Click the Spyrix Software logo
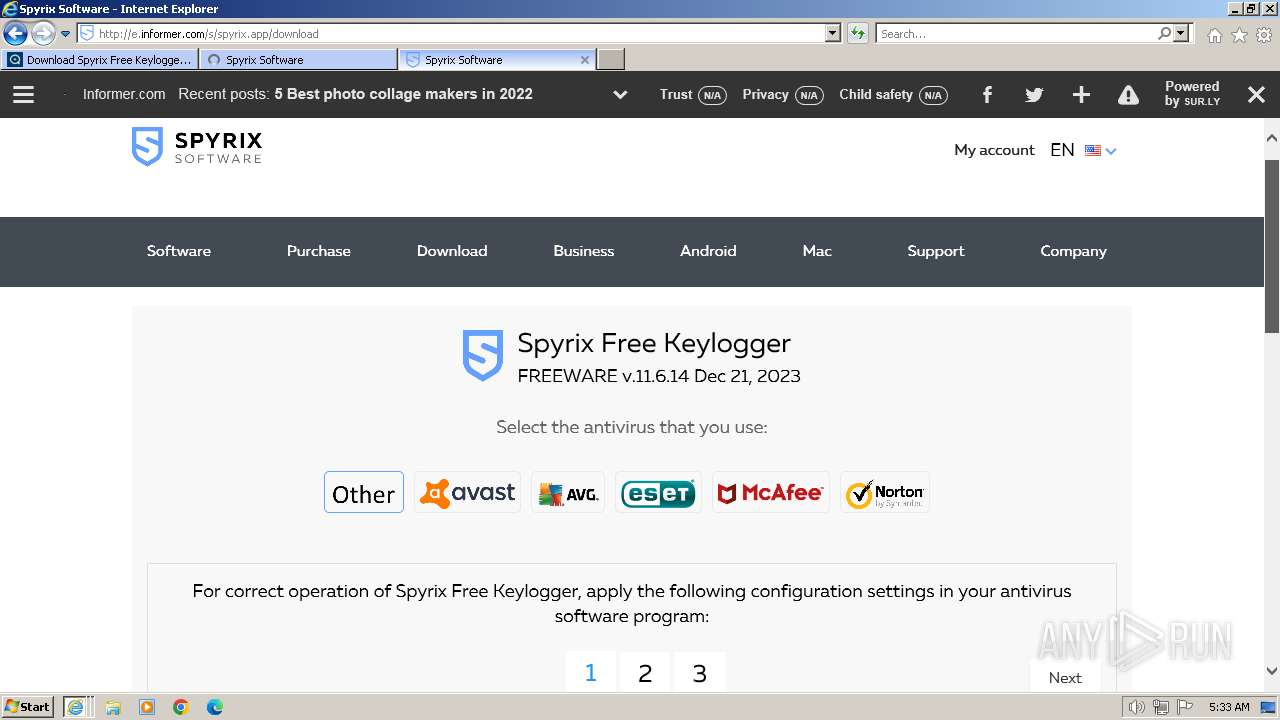The width and height of the screenshot is (1280, 720). (197, 146)
